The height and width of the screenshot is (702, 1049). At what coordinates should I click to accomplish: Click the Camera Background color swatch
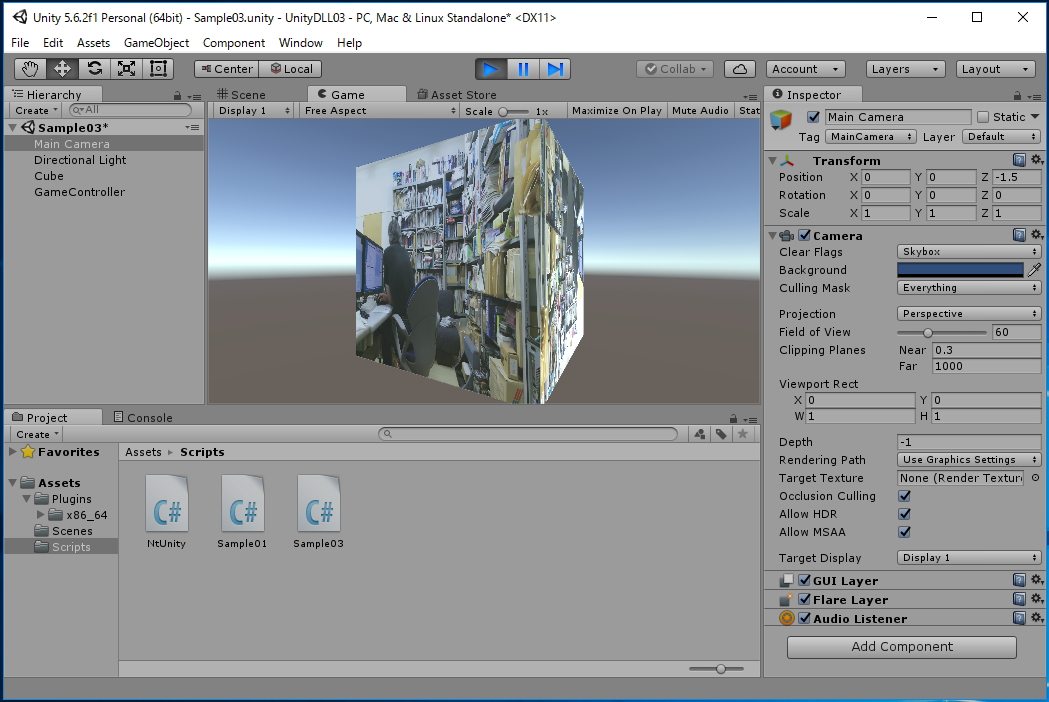[x=960, y=270]
